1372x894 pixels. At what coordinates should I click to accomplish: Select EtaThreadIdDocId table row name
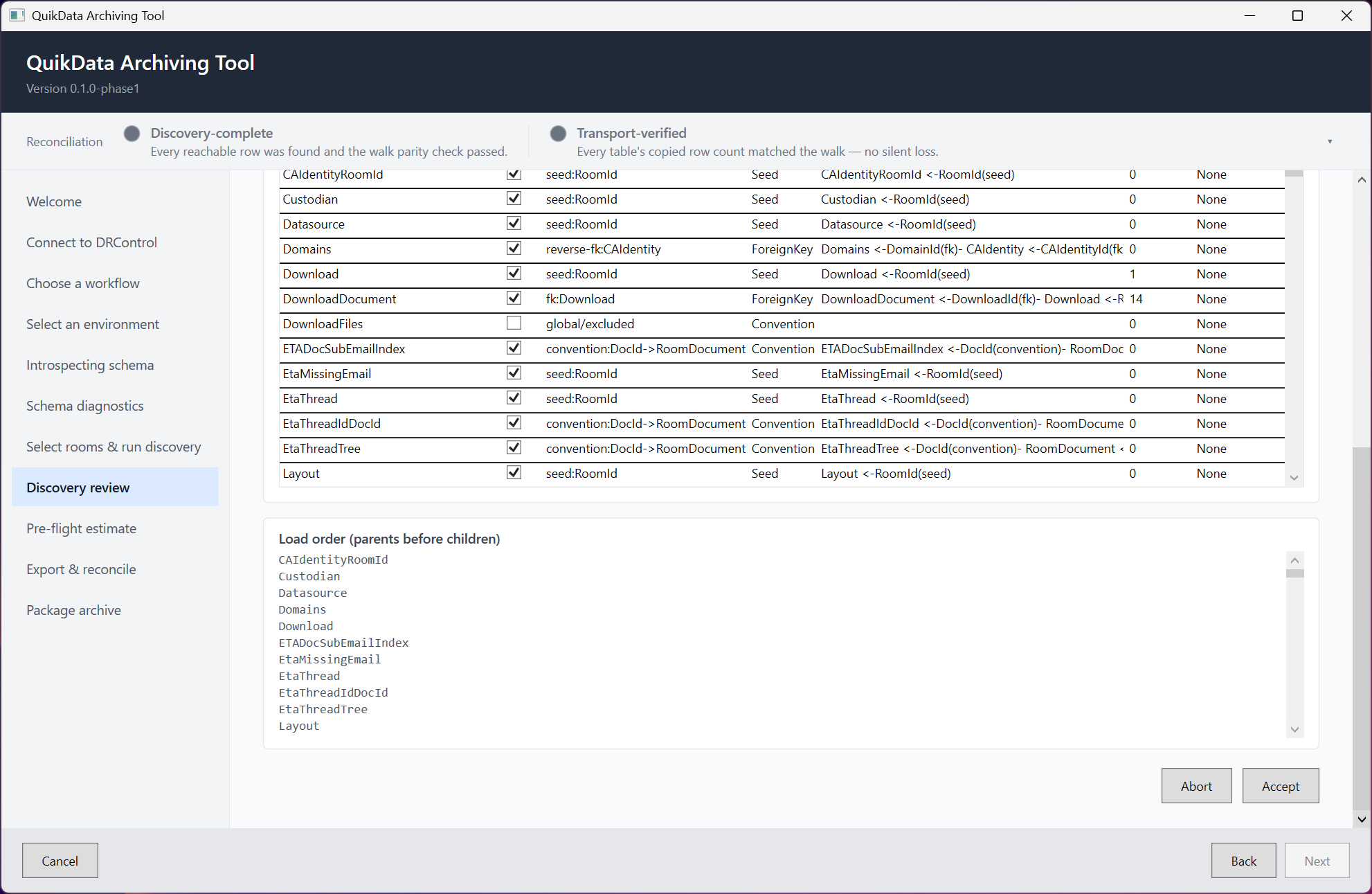332,423
